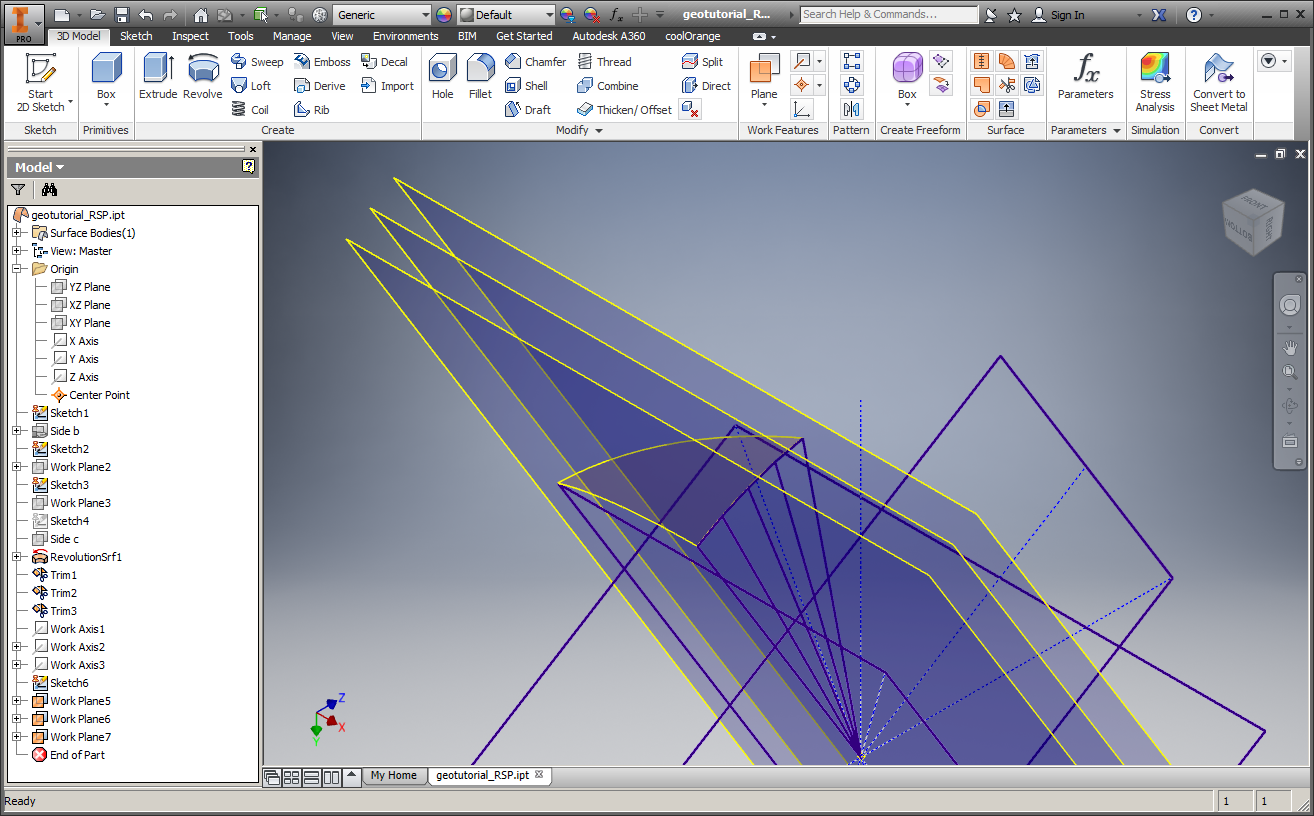The width and height of the screenshot is (1314, 816).
Task: Open the Pan hand tool in navigation bar
Action: click(1290, 348)
